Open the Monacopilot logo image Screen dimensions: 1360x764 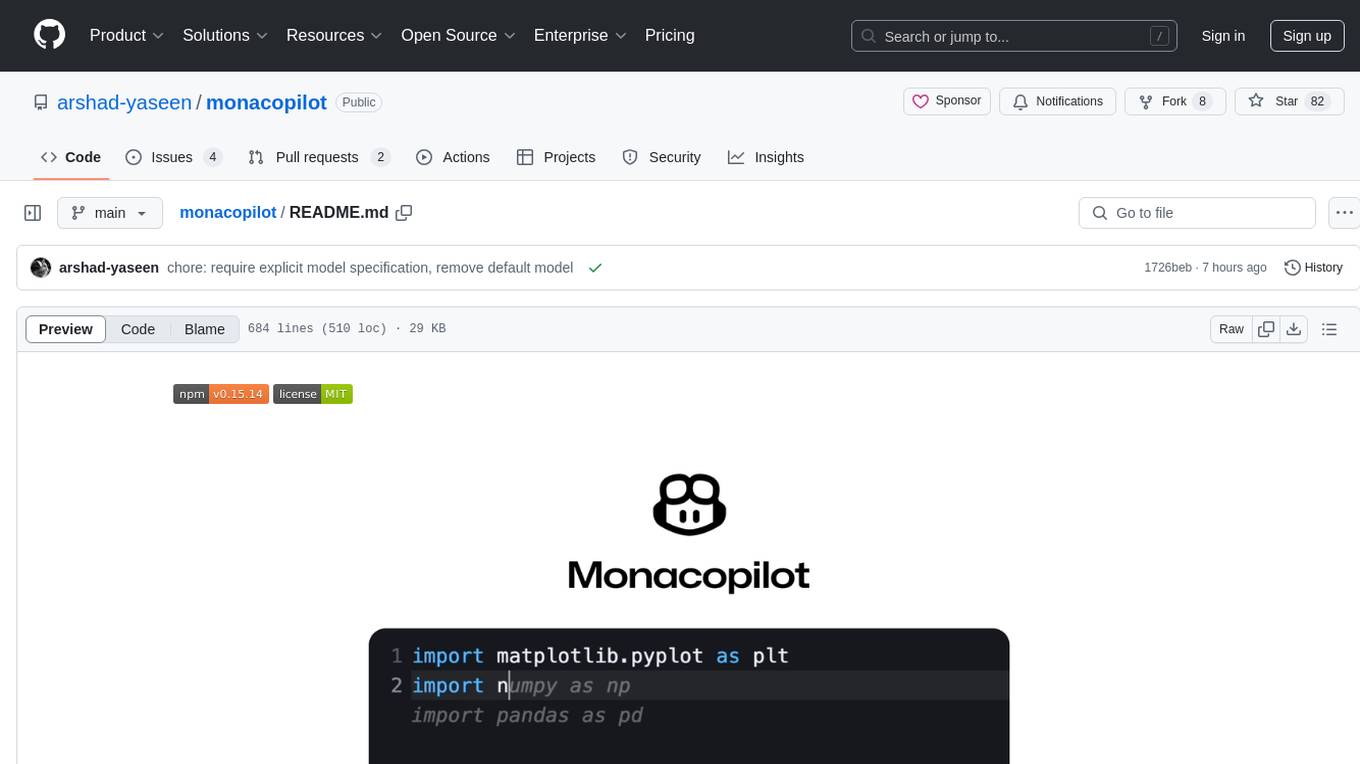pyautogui.click(x=689, y=534)
